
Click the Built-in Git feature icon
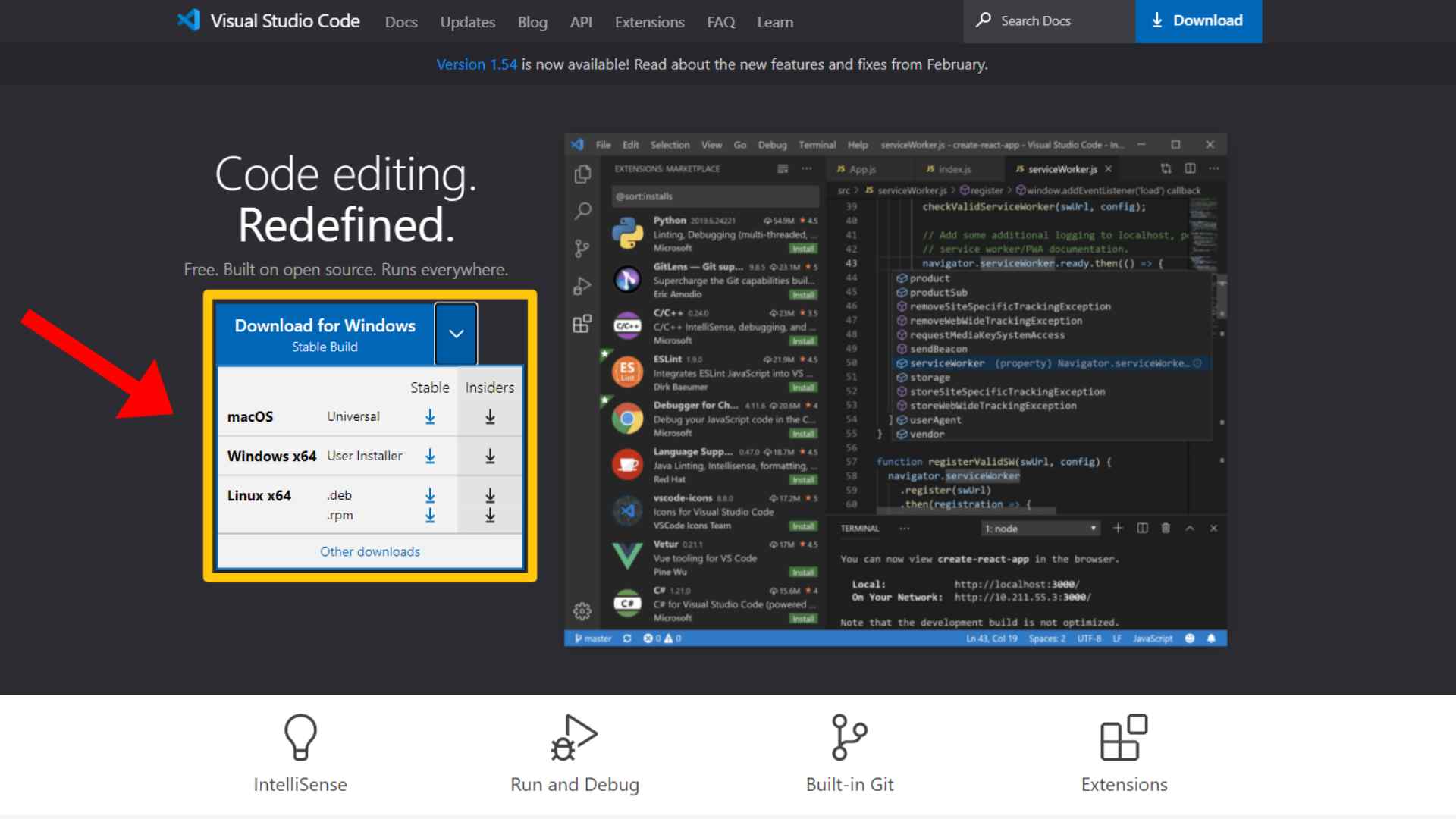[849, 735]
